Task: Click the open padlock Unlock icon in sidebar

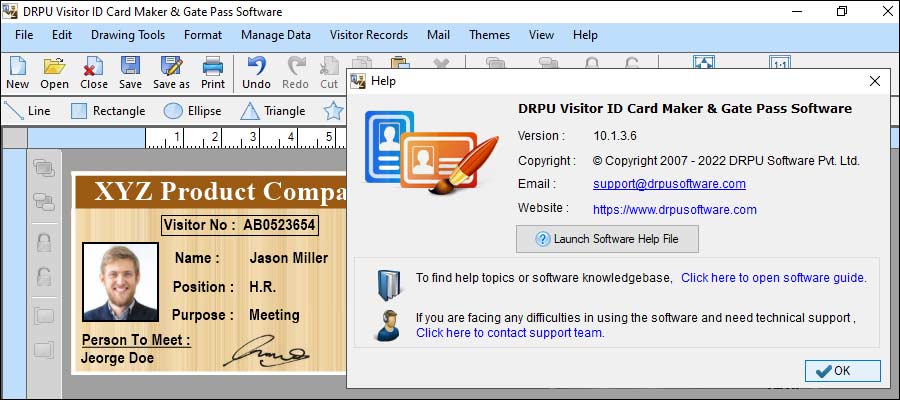Action: point(44,276)
